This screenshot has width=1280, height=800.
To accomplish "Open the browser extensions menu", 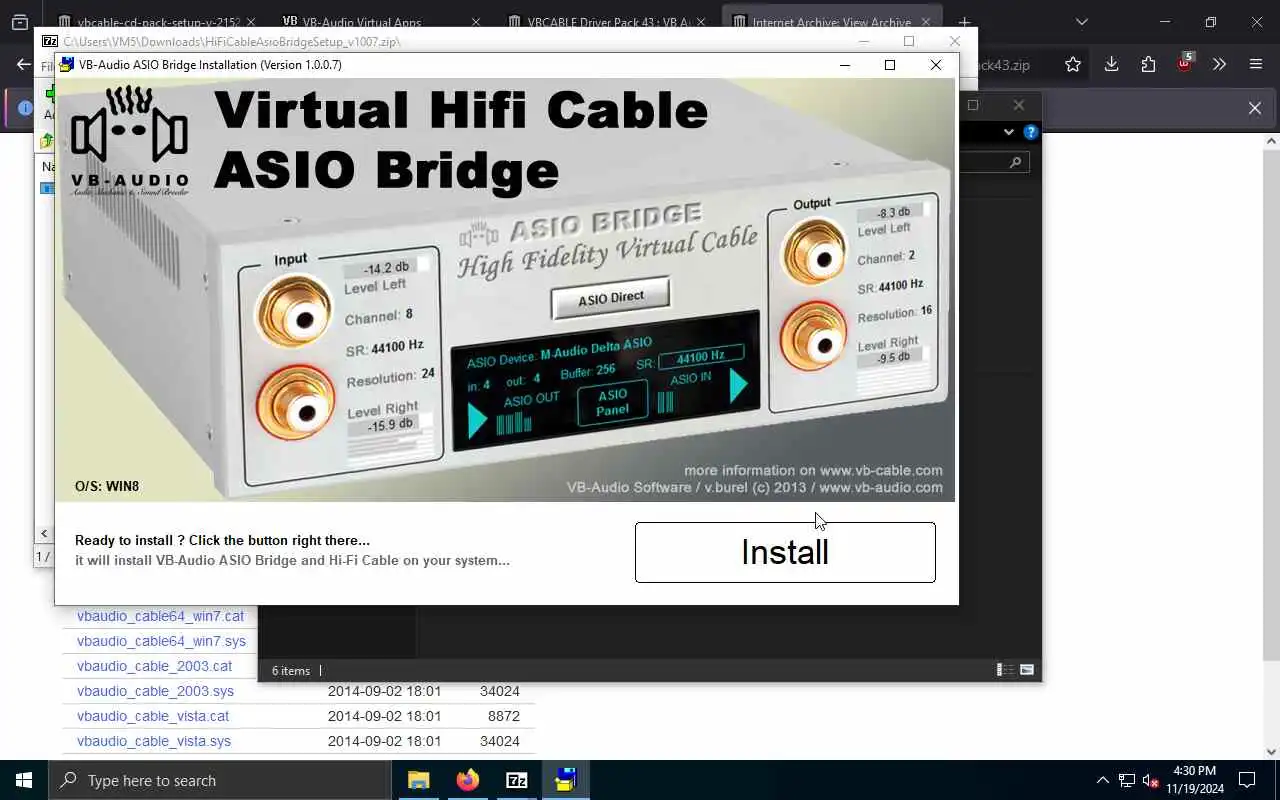I will [1148, 64].
